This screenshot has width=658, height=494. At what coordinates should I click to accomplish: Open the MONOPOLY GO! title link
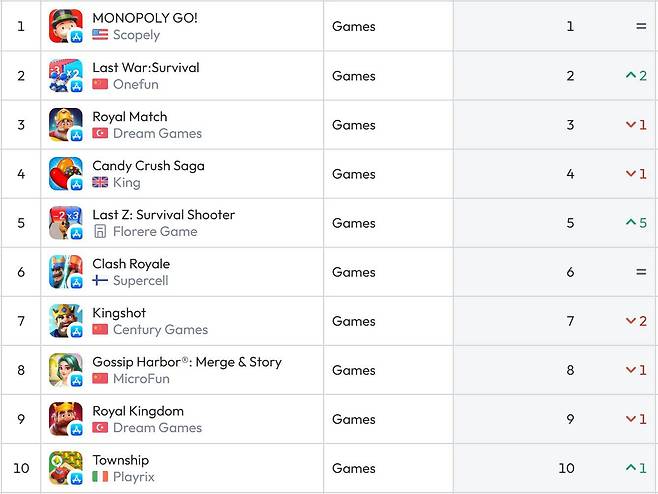pos(145,18)
